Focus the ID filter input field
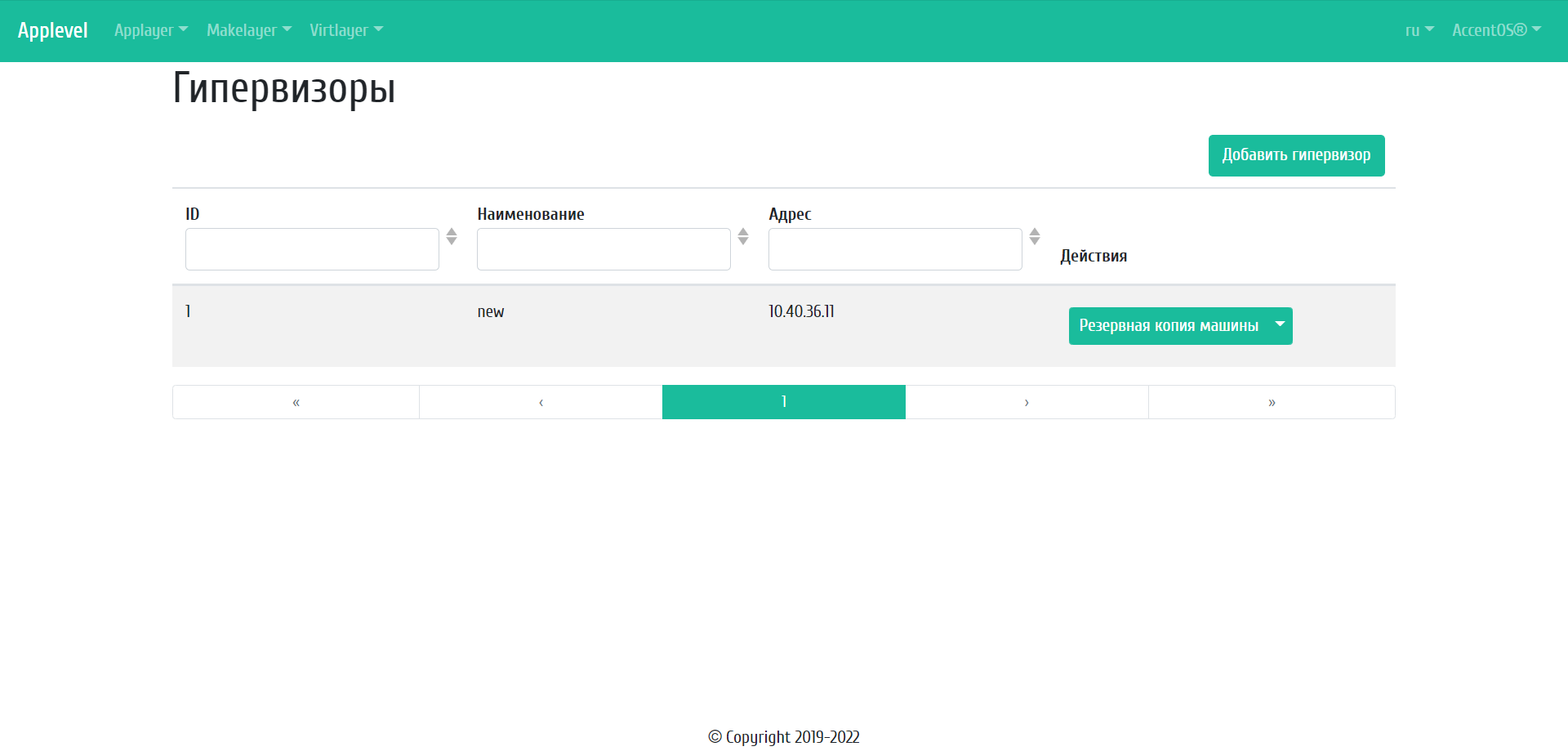This screenshot has height=751, width=1568. point(312,249)
